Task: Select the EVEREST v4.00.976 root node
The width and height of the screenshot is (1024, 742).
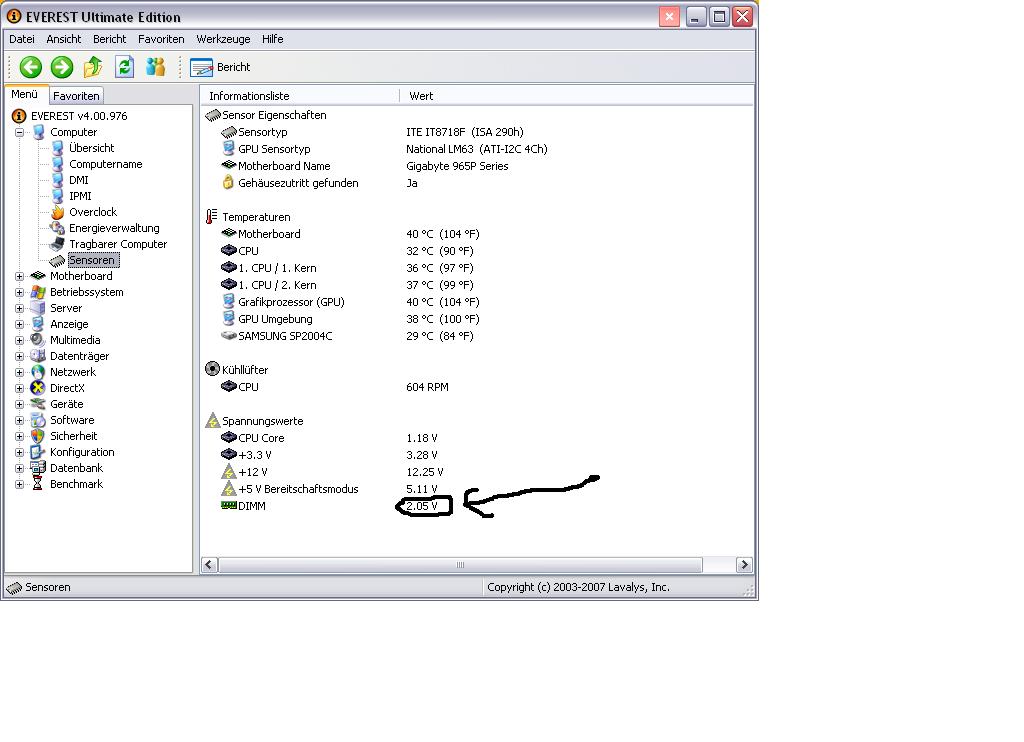Action: [x=79, y=116]
